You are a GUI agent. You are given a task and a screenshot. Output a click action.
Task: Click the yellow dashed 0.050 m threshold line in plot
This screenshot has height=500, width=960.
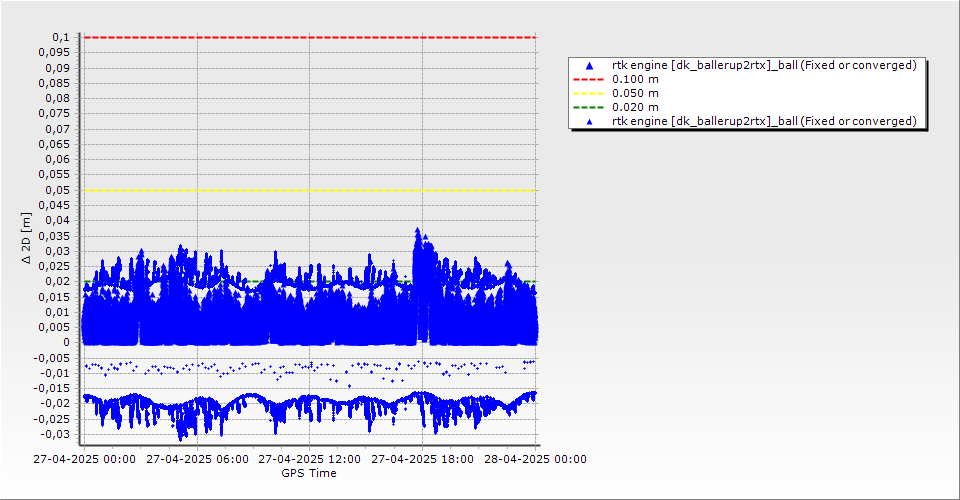[310, 190]
